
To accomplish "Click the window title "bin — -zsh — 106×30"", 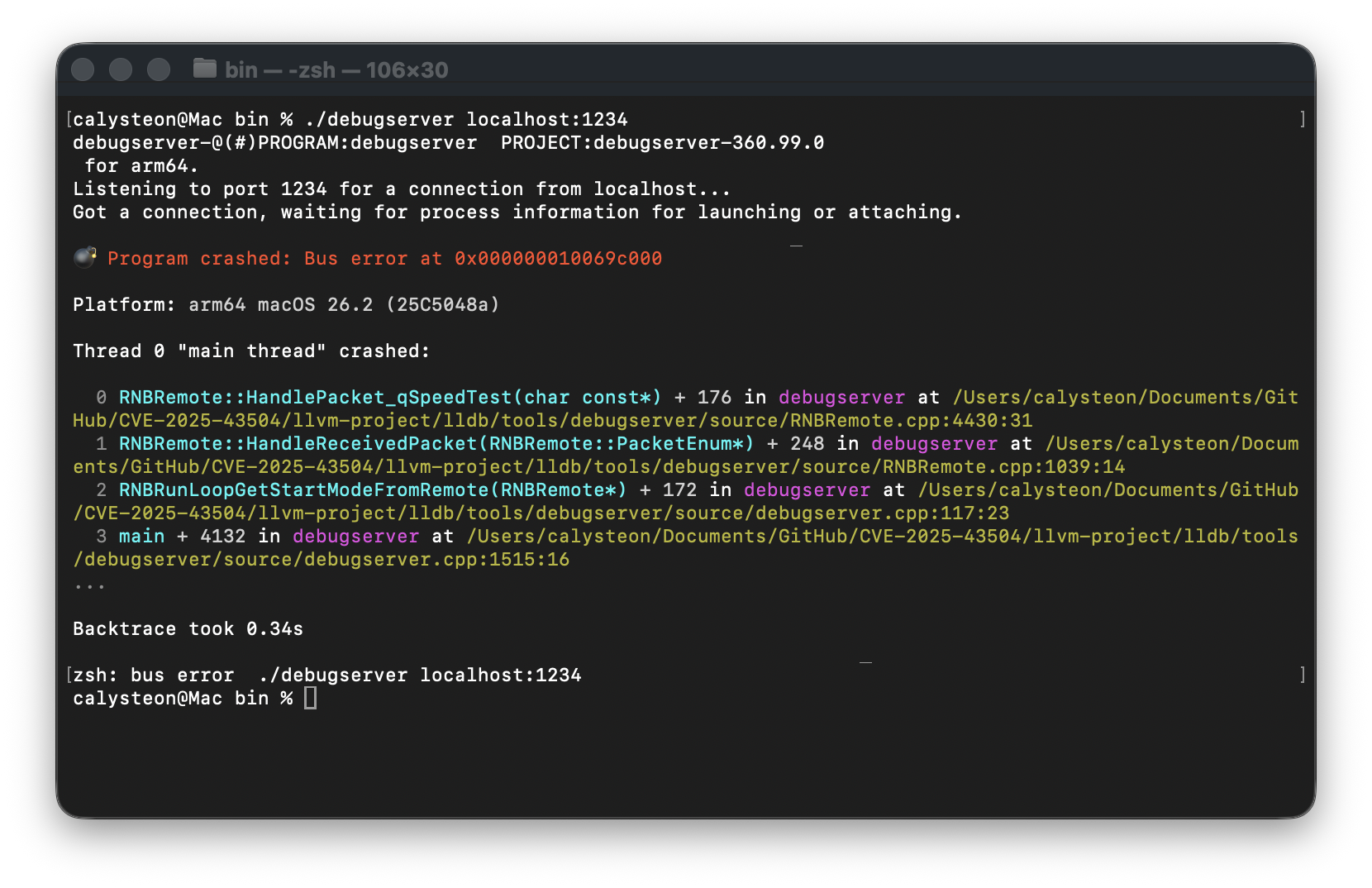I will coord(336,70).
